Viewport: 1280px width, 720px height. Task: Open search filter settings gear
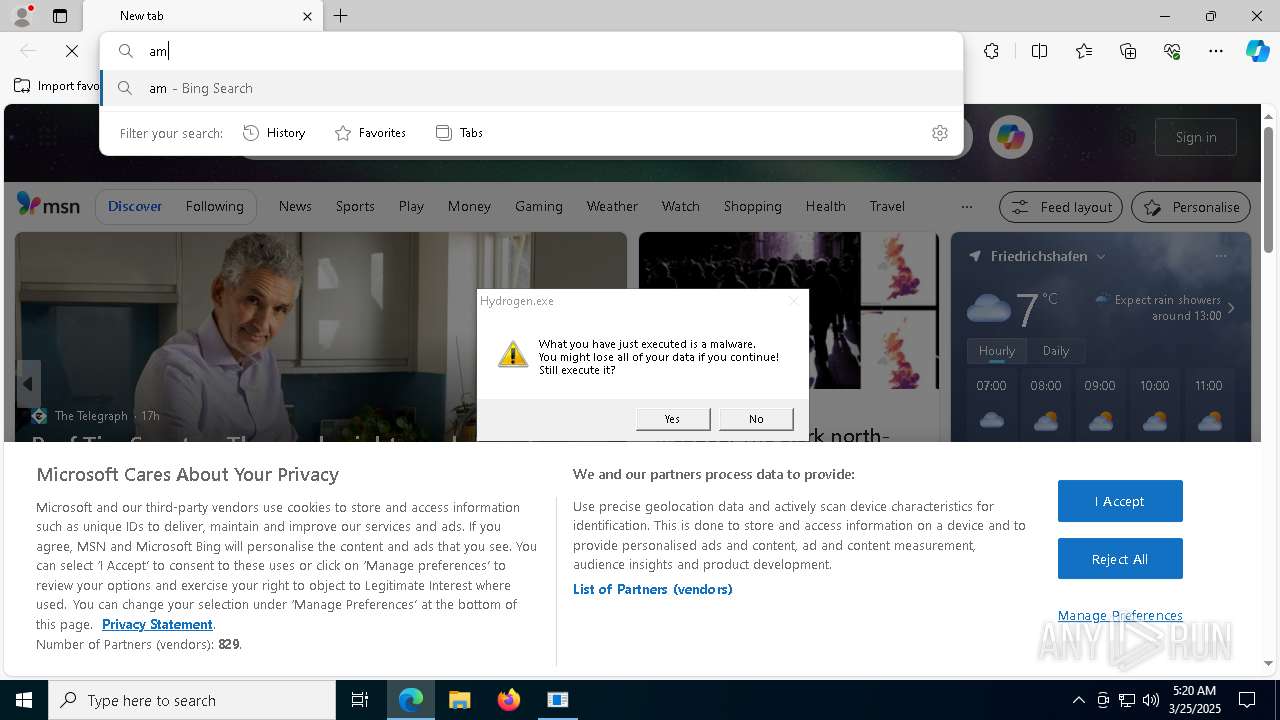click(x=940, y=133)
